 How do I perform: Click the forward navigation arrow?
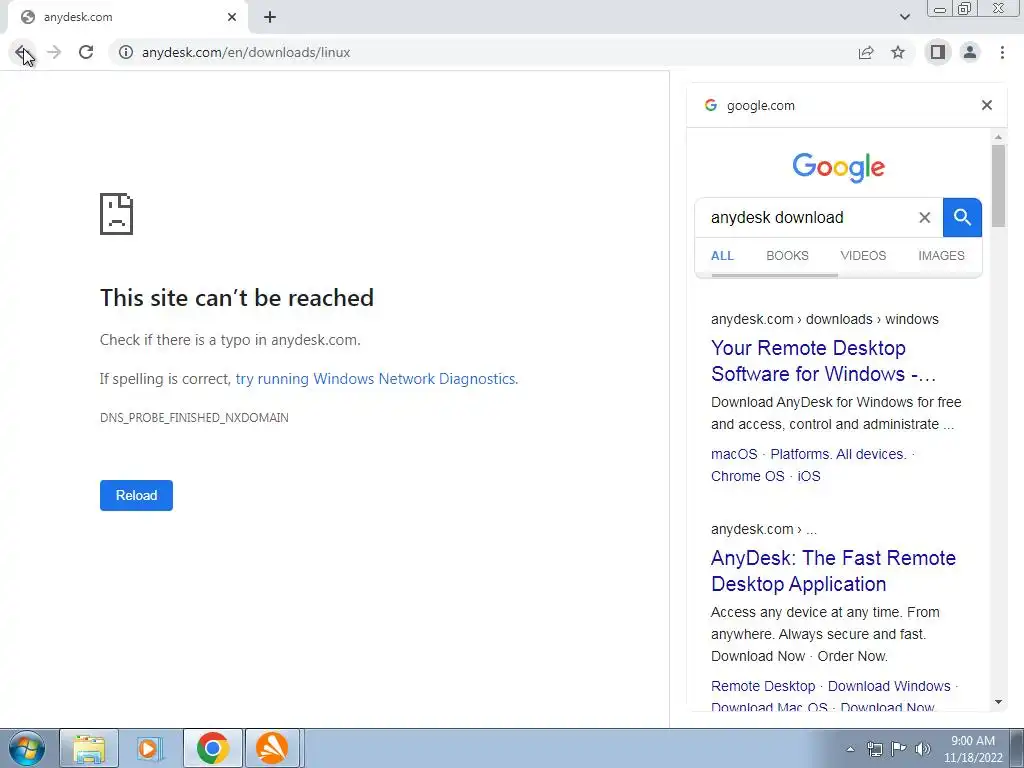[x=54, y=52]
